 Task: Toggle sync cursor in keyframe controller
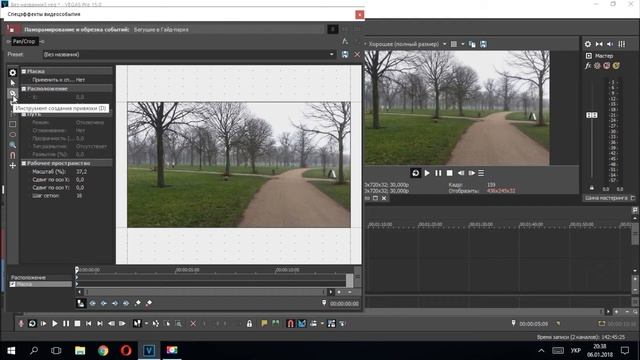pos(81,303)
